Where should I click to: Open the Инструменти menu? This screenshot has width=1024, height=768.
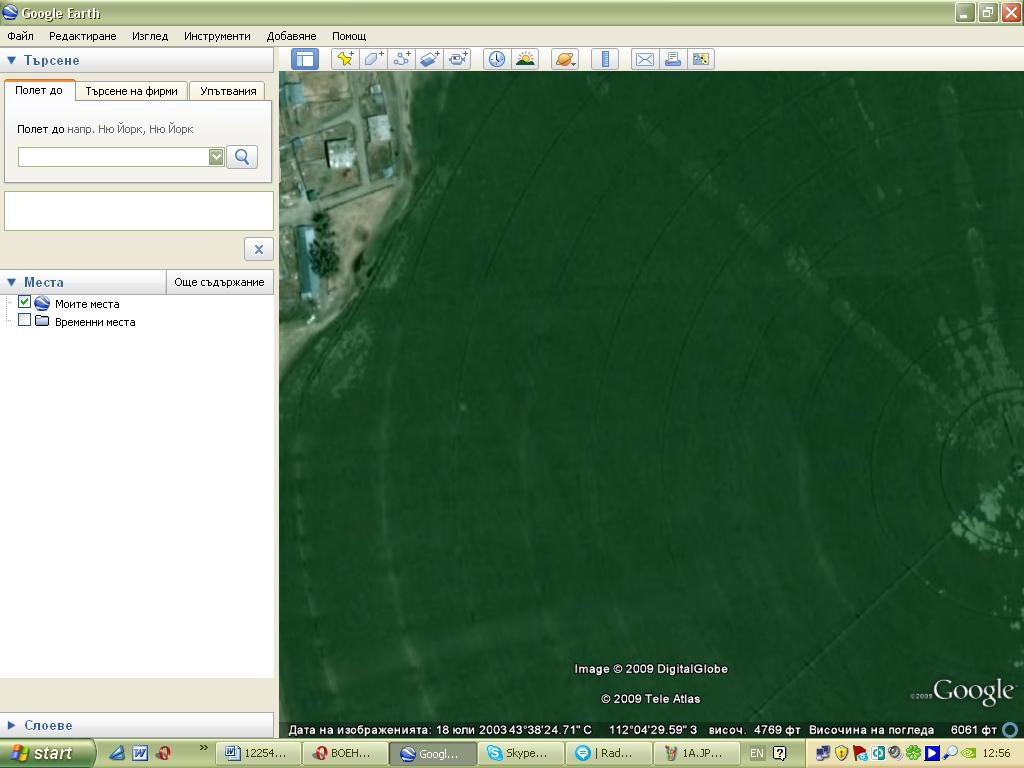click(217, 36)
